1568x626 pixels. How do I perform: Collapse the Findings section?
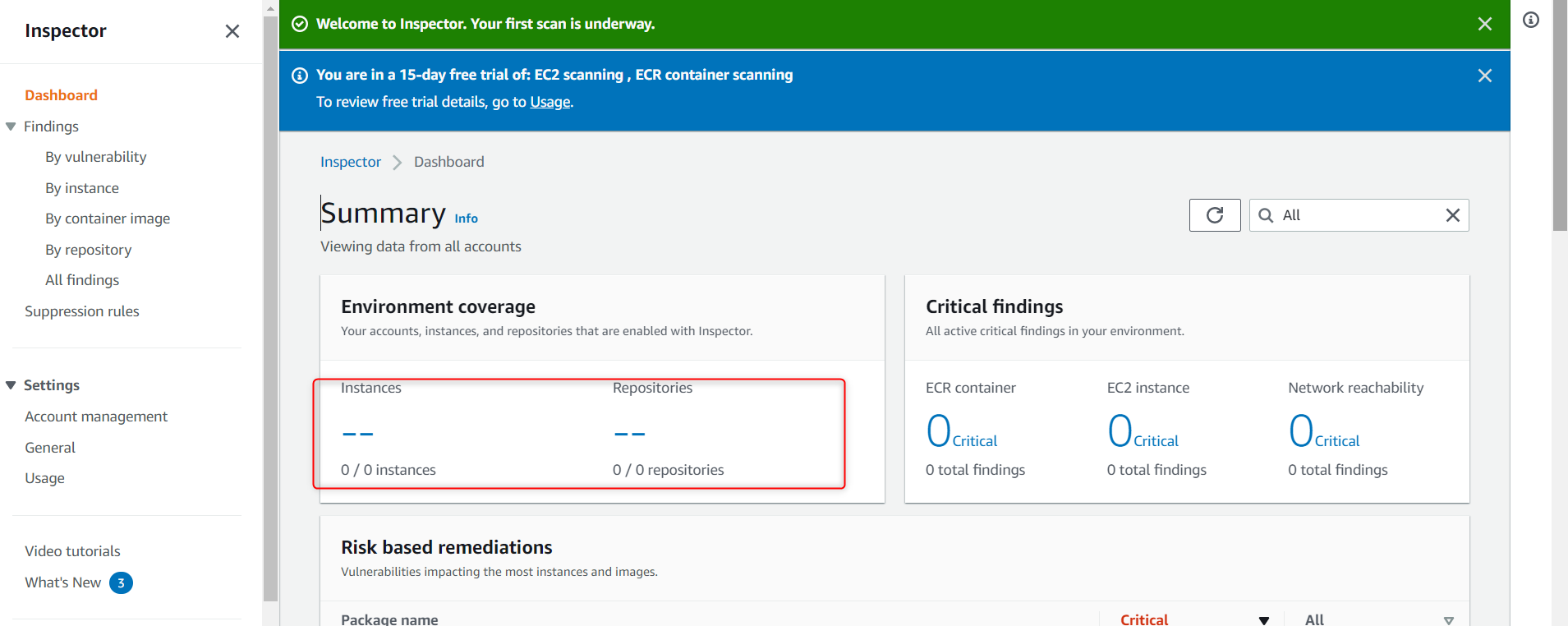tap(11, 127)
